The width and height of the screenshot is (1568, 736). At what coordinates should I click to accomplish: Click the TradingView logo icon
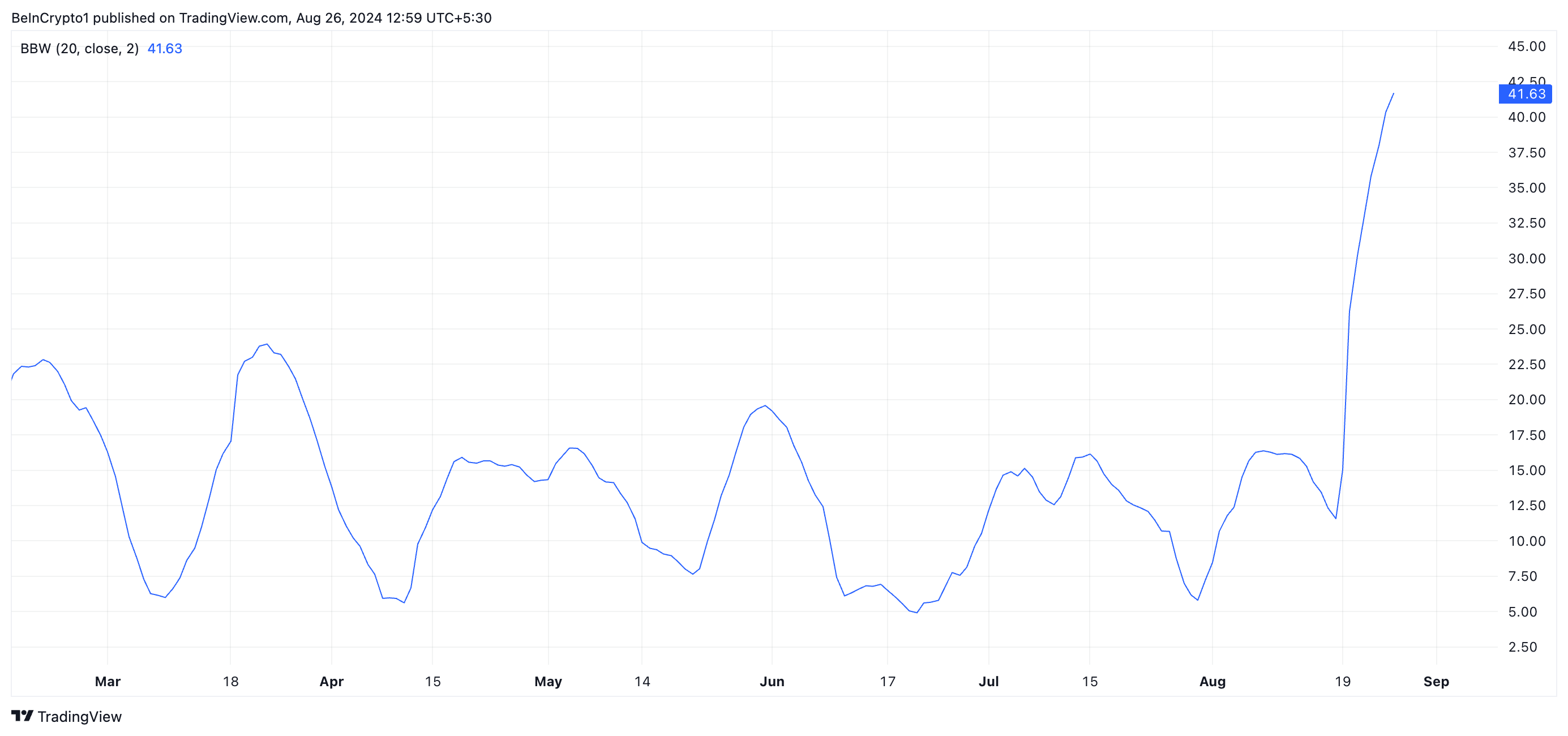(x=23, y=717)
